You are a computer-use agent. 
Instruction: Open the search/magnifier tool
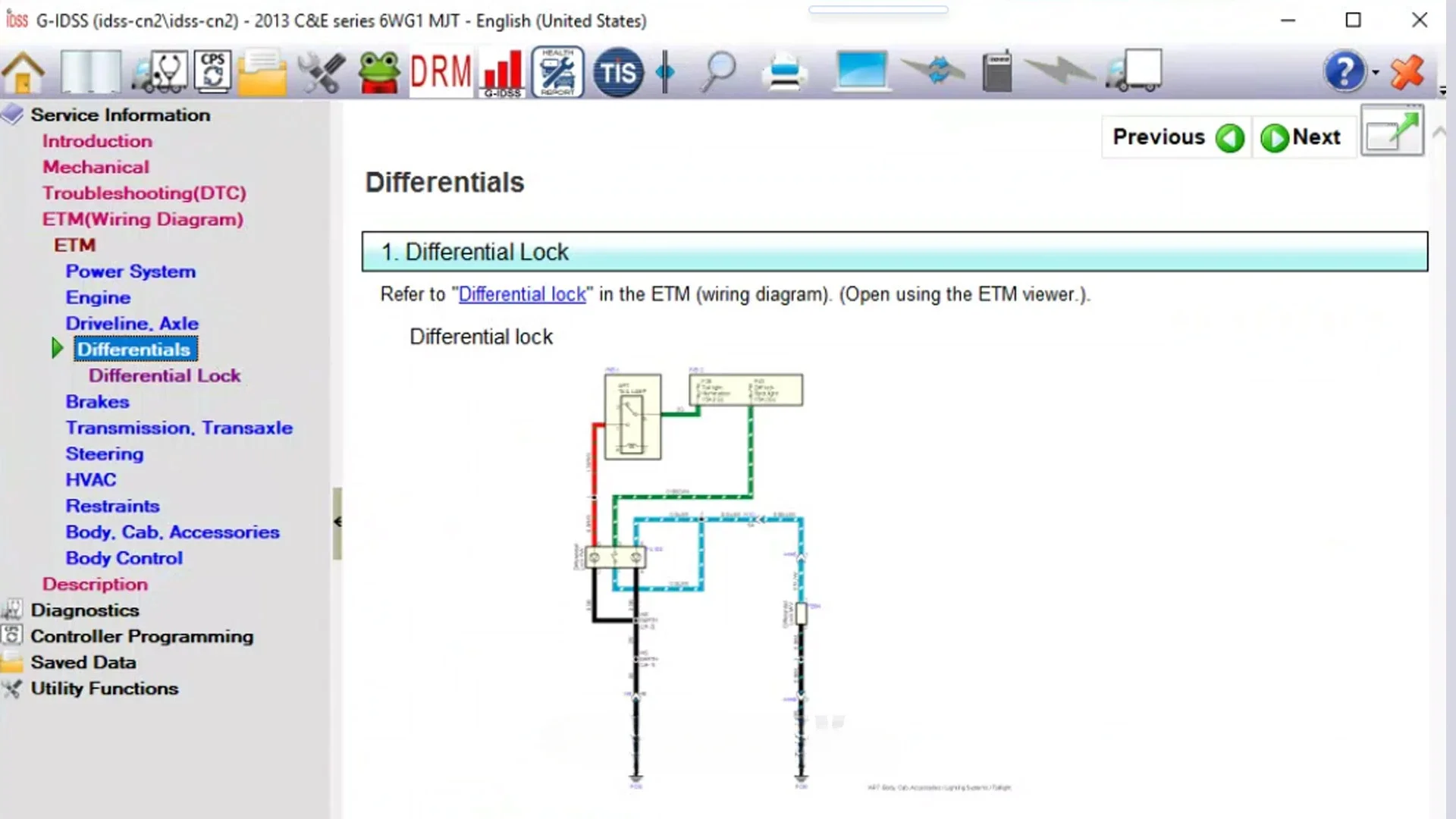pos(718,71)
